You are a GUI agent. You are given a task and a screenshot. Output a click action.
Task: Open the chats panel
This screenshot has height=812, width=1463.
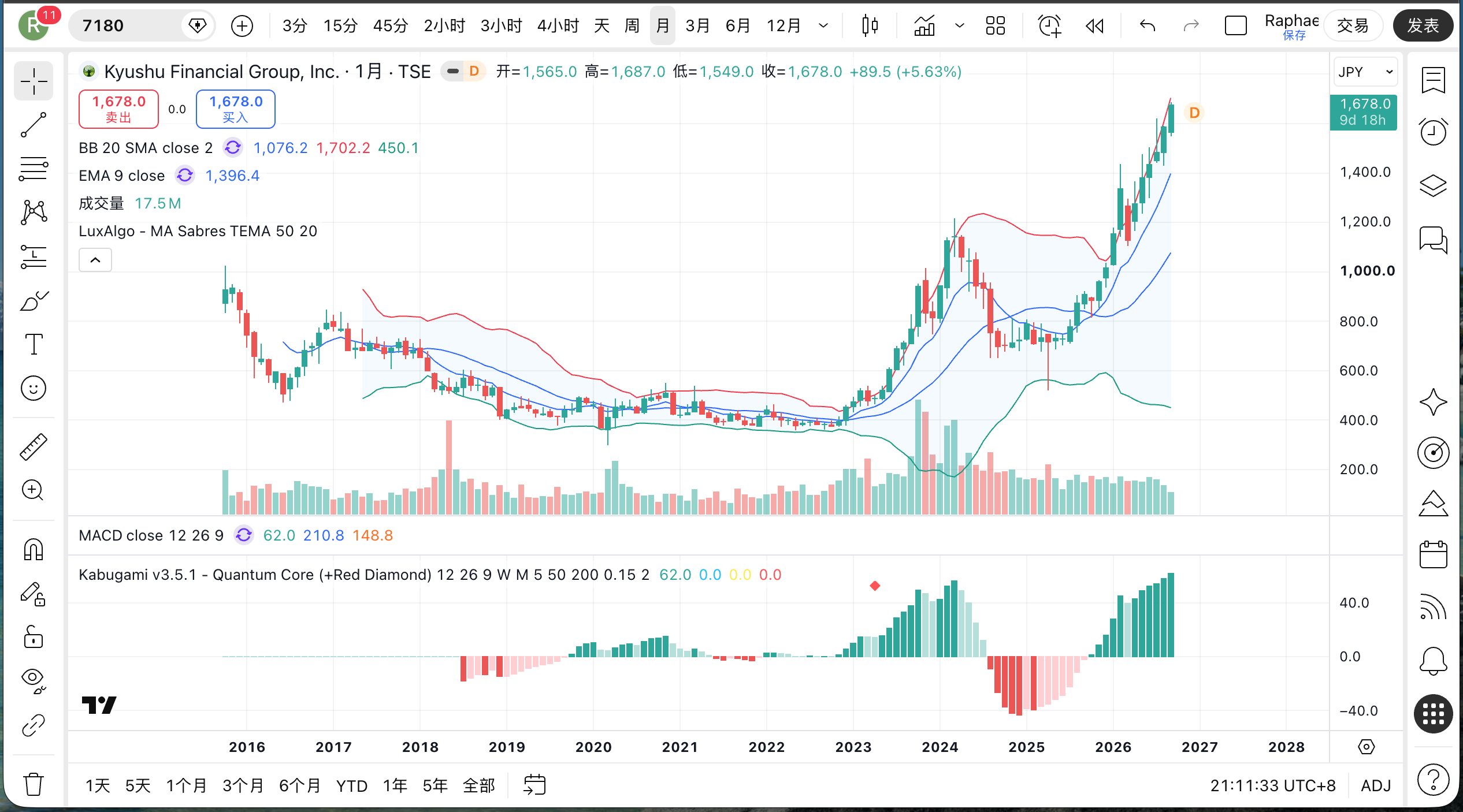[1434, 239]
